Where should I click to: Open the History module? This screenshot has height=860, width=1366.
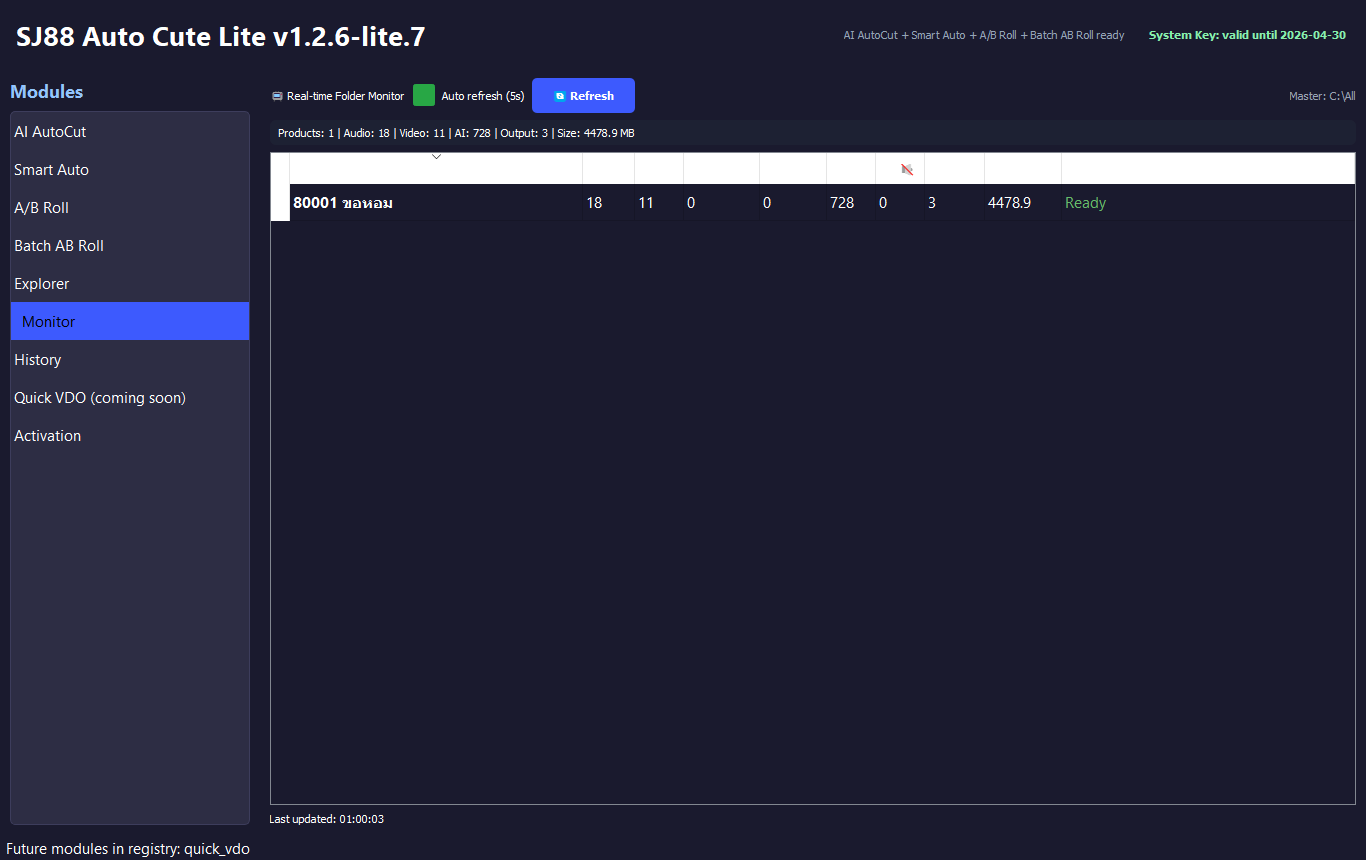[38, 360]
